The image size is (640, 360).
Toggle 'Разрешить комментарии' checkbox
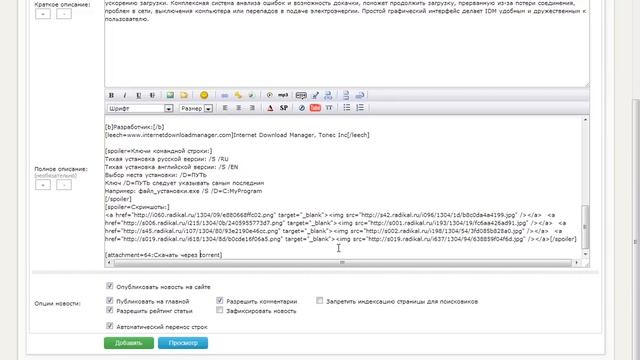coord(220,301)
